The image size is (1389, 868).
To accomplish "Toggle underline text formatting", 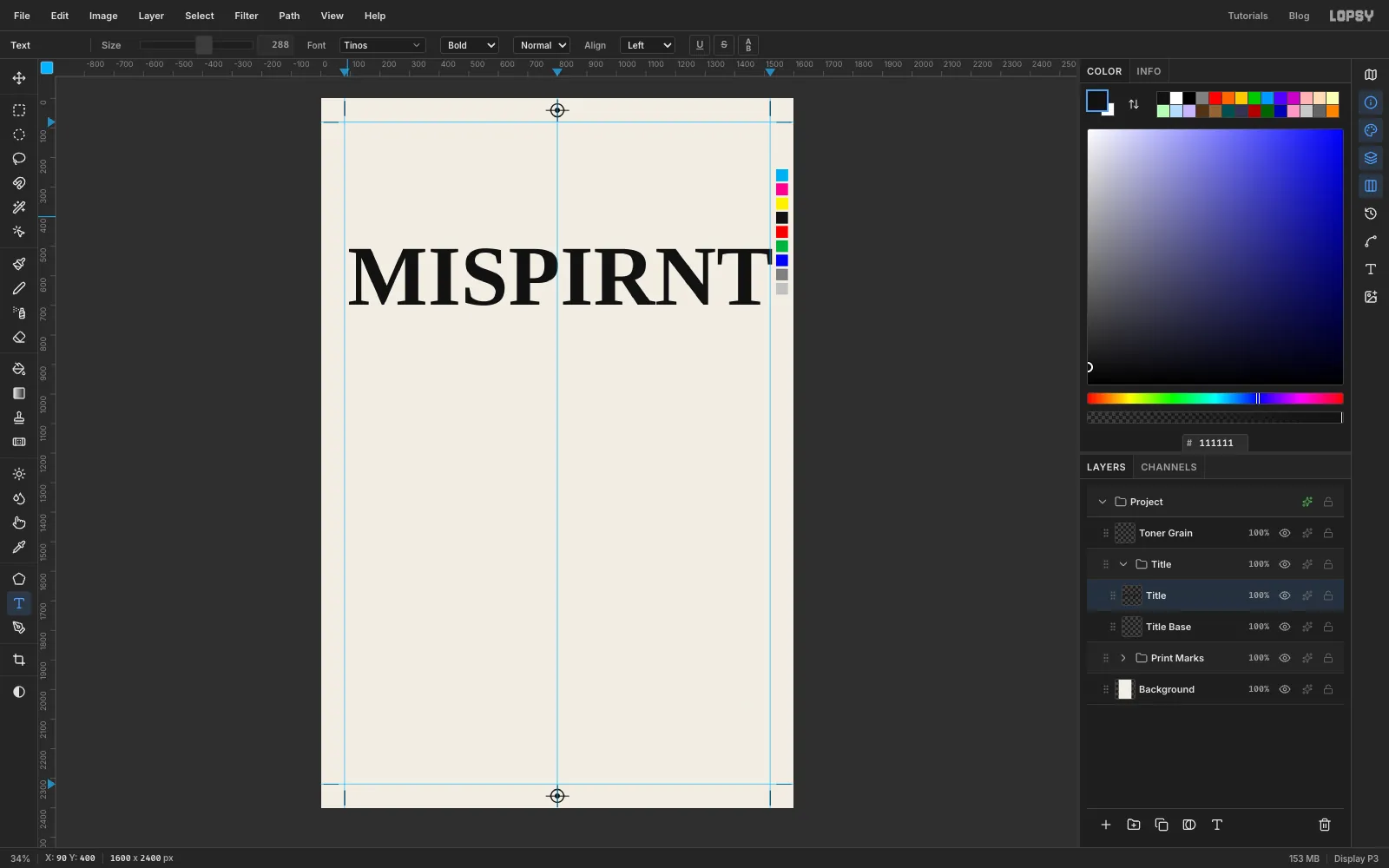I will pyautogui.click(x=700, y=45).
